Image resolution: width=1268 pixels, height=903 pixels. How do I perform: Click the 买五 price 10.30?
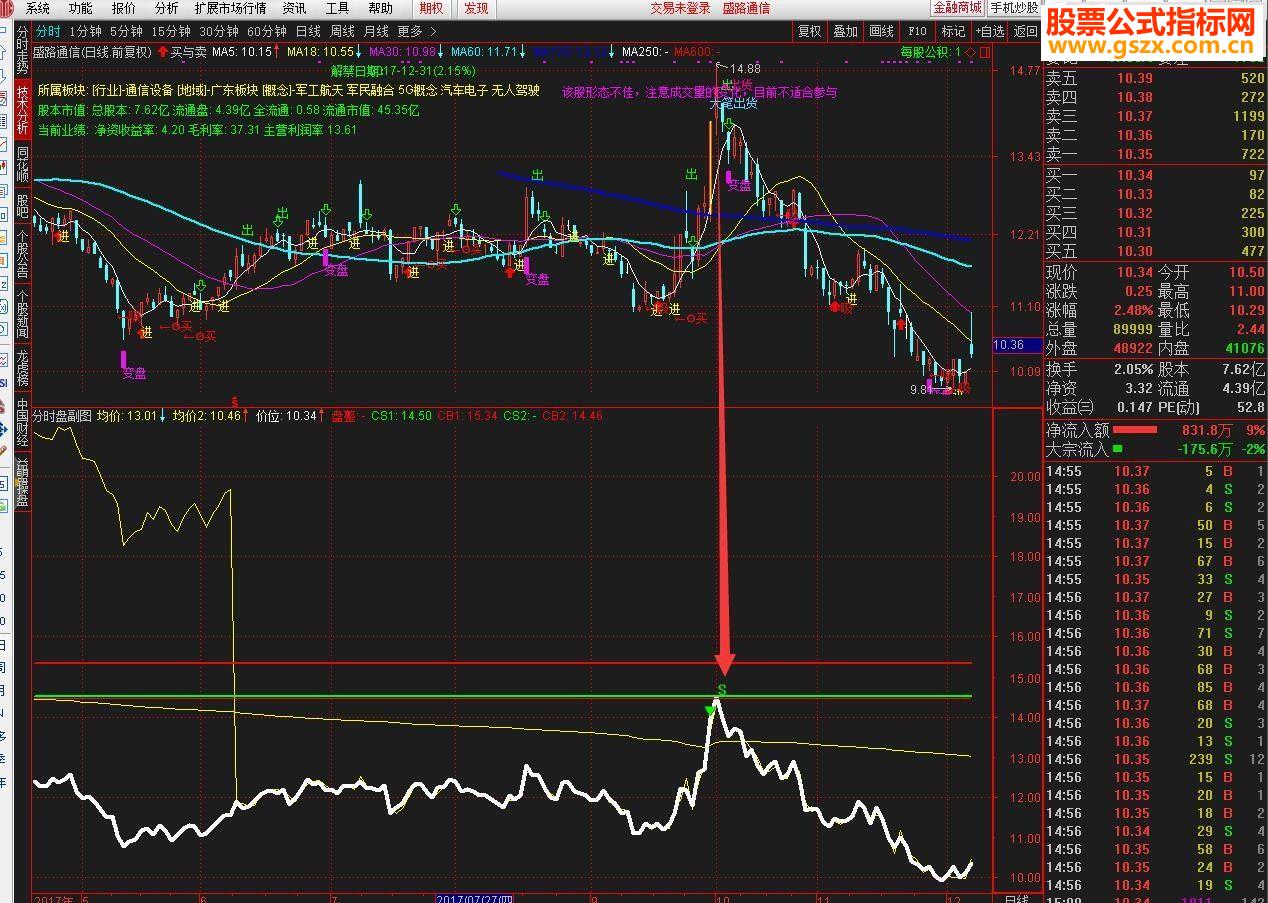[1135, 251]
